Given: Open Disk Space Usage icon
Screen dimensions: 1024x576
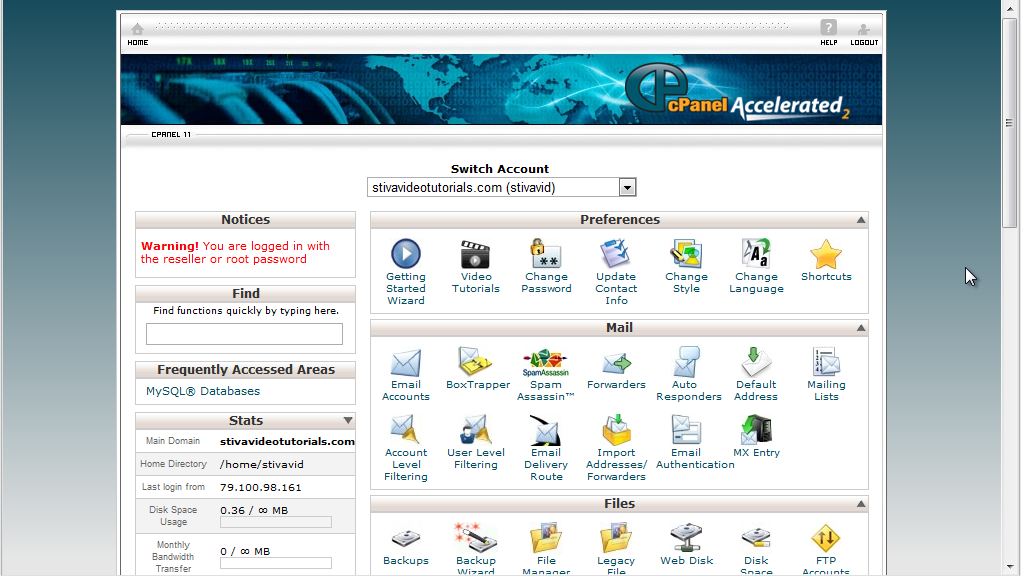Looking at the screenshot, I should (756, 538).
